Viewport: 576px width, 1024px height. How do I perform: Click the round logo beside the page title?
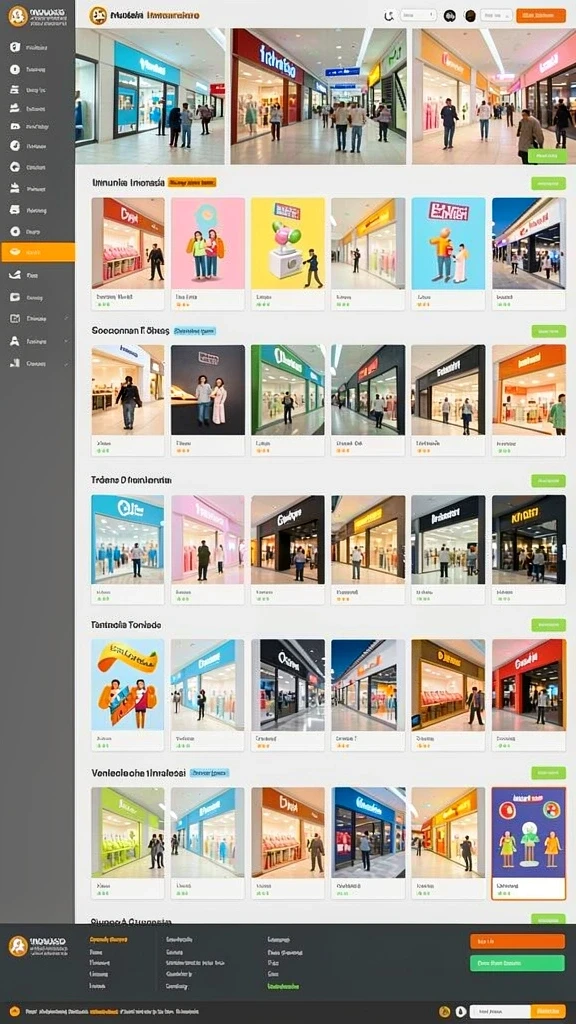[98, 15]
